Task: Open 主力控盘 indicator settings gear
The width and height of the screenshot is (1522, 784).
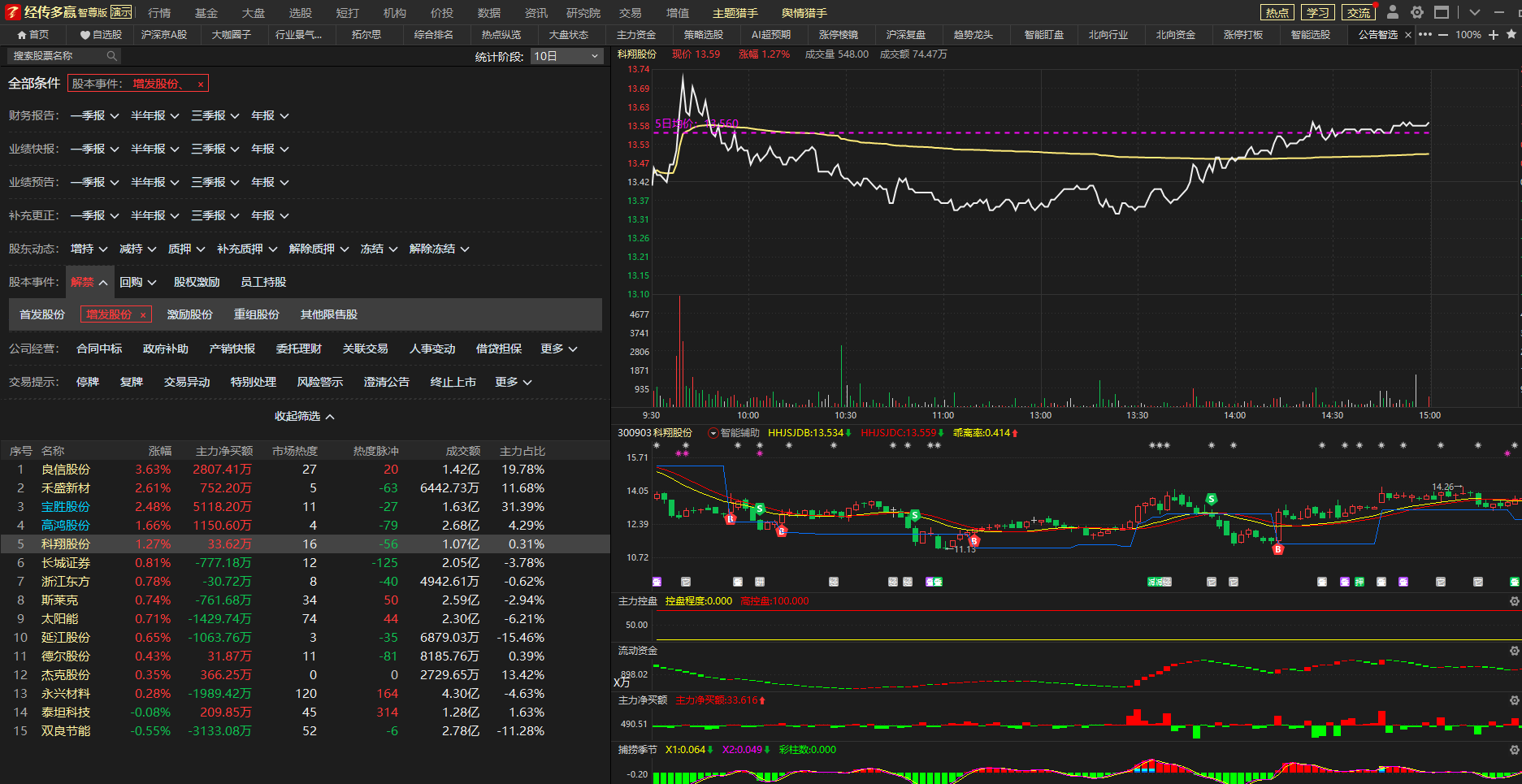Action: (x=1514, y=601)
